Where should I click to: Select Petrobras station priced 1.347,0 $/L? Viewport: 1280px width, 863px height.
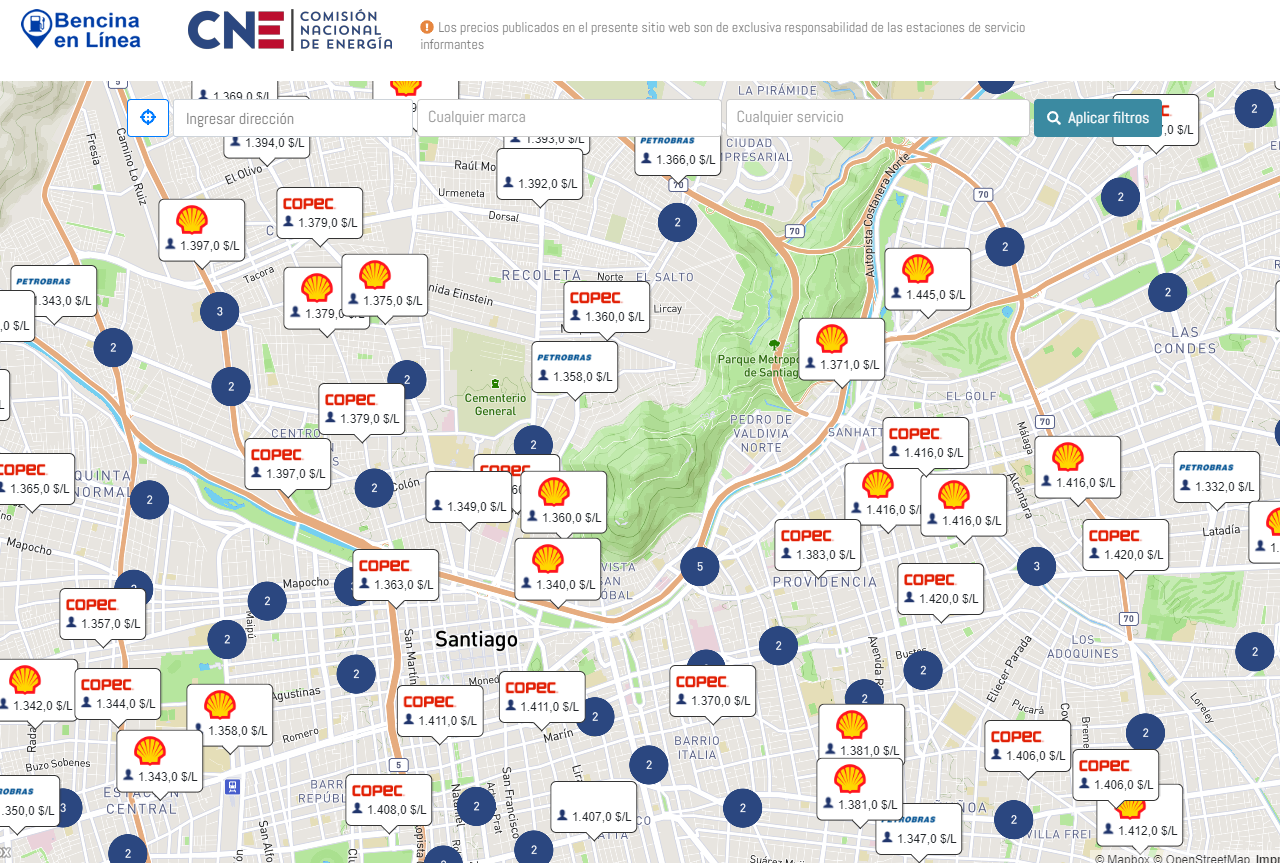point(920,830)
